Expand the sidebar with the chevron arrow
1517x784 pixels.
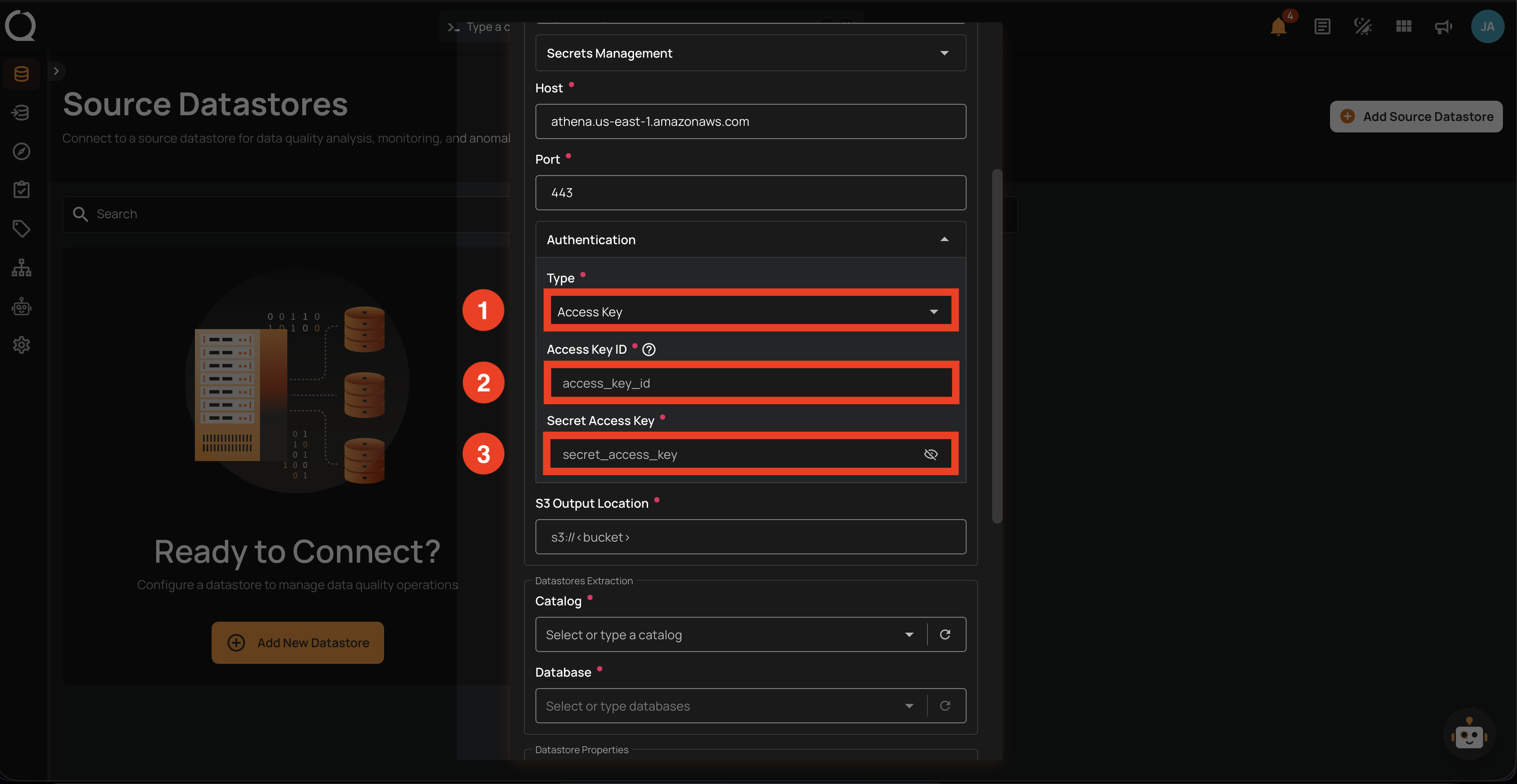[56, 71]
